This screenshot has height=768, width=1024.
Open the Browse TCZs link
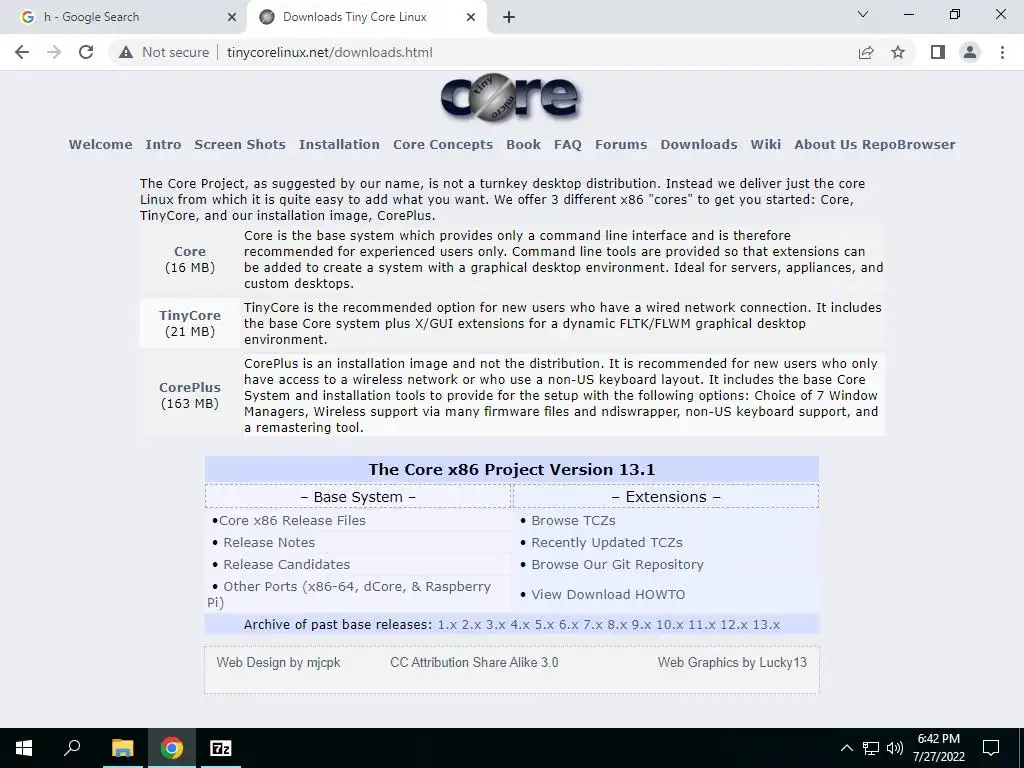coord(573,520)
